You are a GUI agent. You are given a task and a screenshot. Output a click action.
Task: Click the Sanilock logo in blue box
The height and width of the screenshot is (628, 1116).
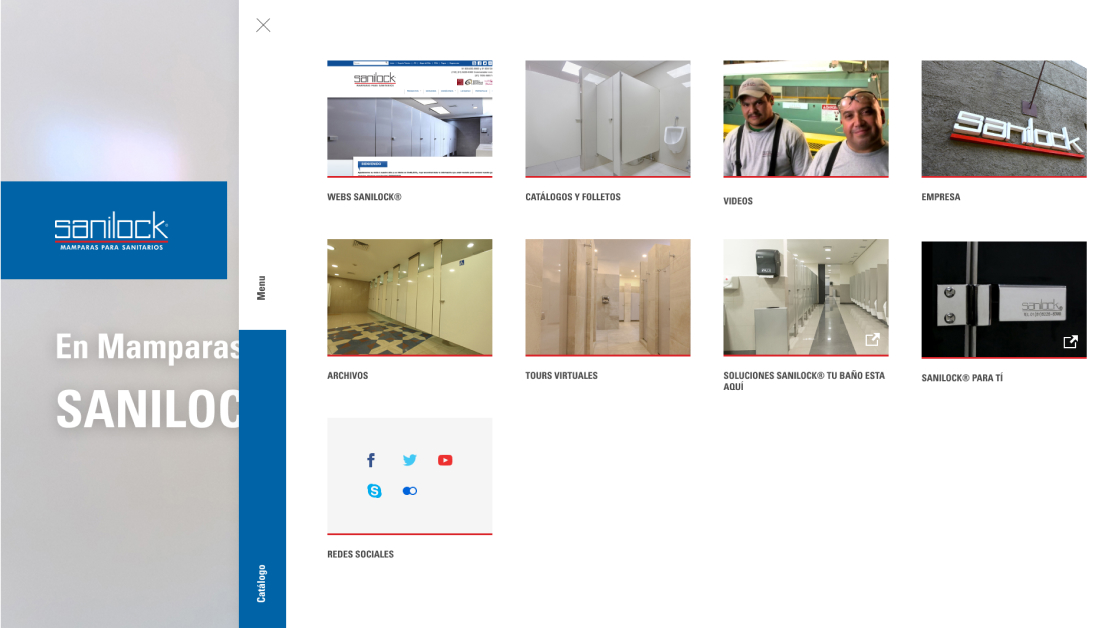pos(112,231)
